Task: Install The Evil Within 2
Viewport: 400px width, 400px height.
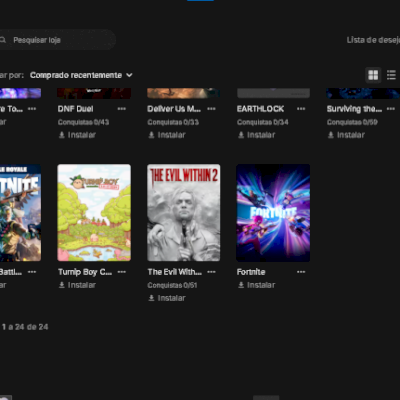Action: point(167,298)
